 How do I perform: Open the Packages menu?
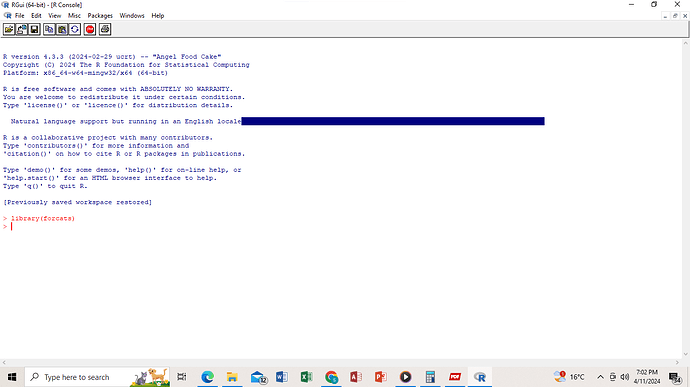[100, 15]
